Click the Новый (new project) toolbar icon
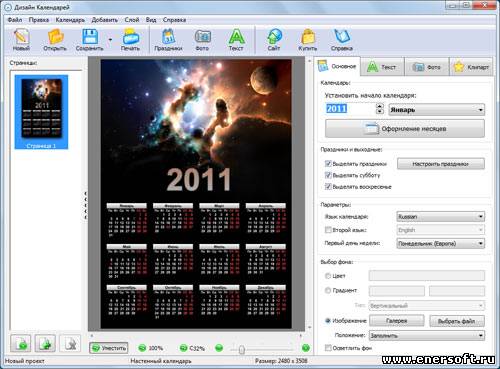The width and height of the screenshot is (500, 369). (21, 37)
